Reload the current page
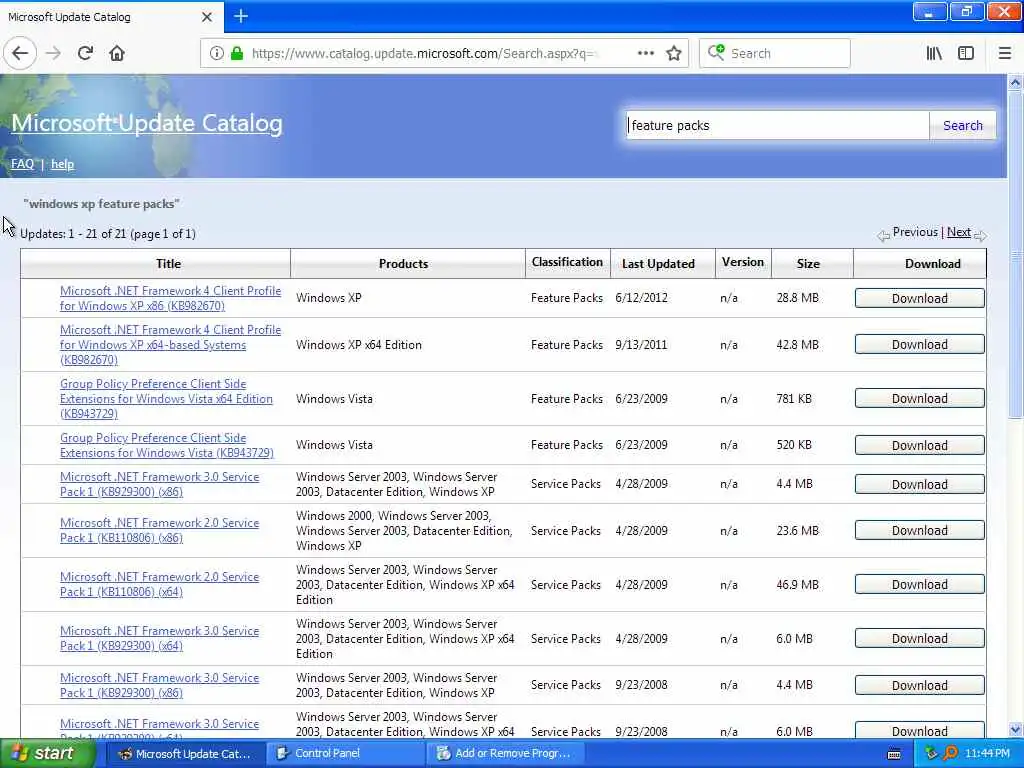This screenshot has width=1024, height=768. pos(85,54)
